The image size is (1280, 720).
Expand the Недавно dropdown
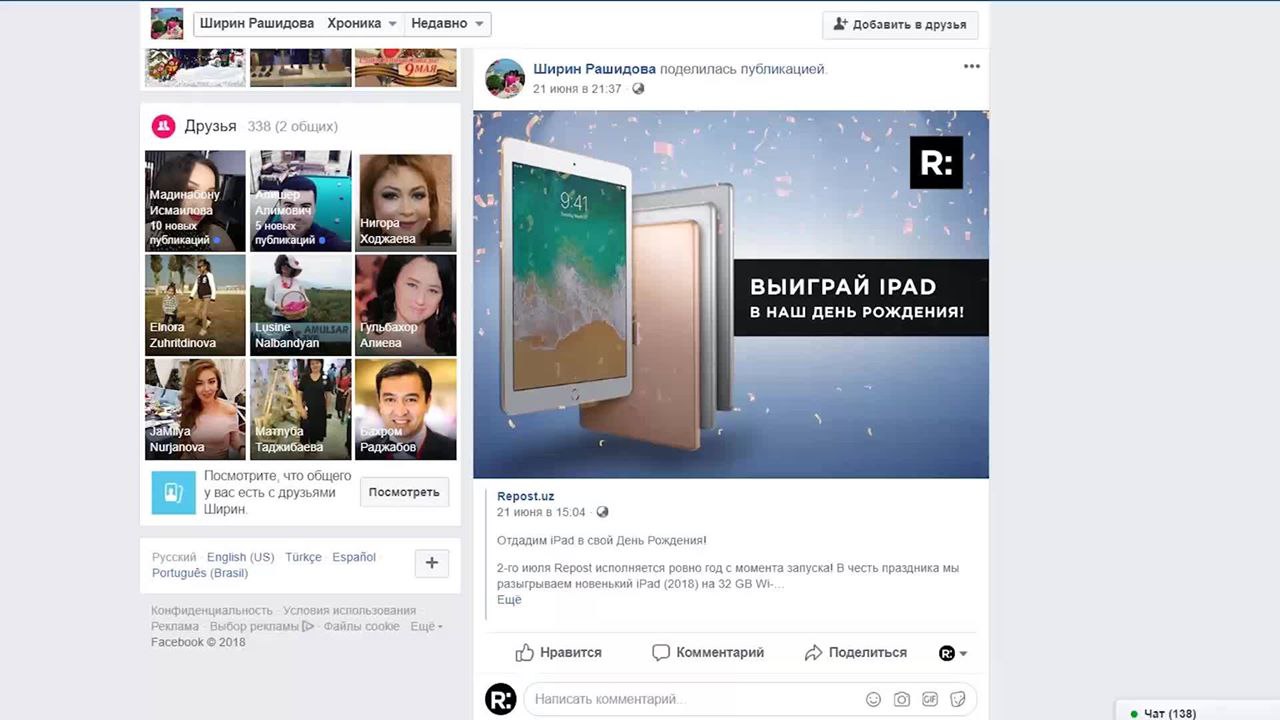pos(448,23)
